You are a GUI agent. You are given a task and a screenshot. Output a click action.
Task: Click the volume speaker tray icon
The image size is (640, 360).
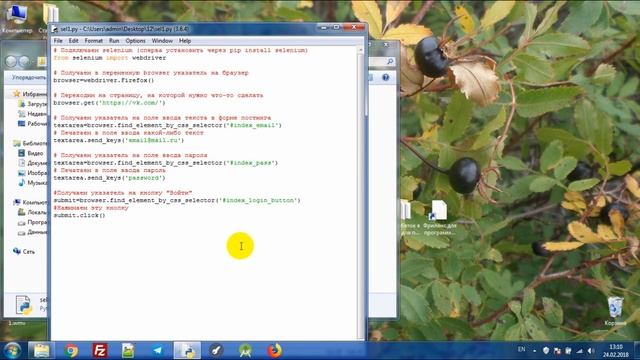point(591,351)
